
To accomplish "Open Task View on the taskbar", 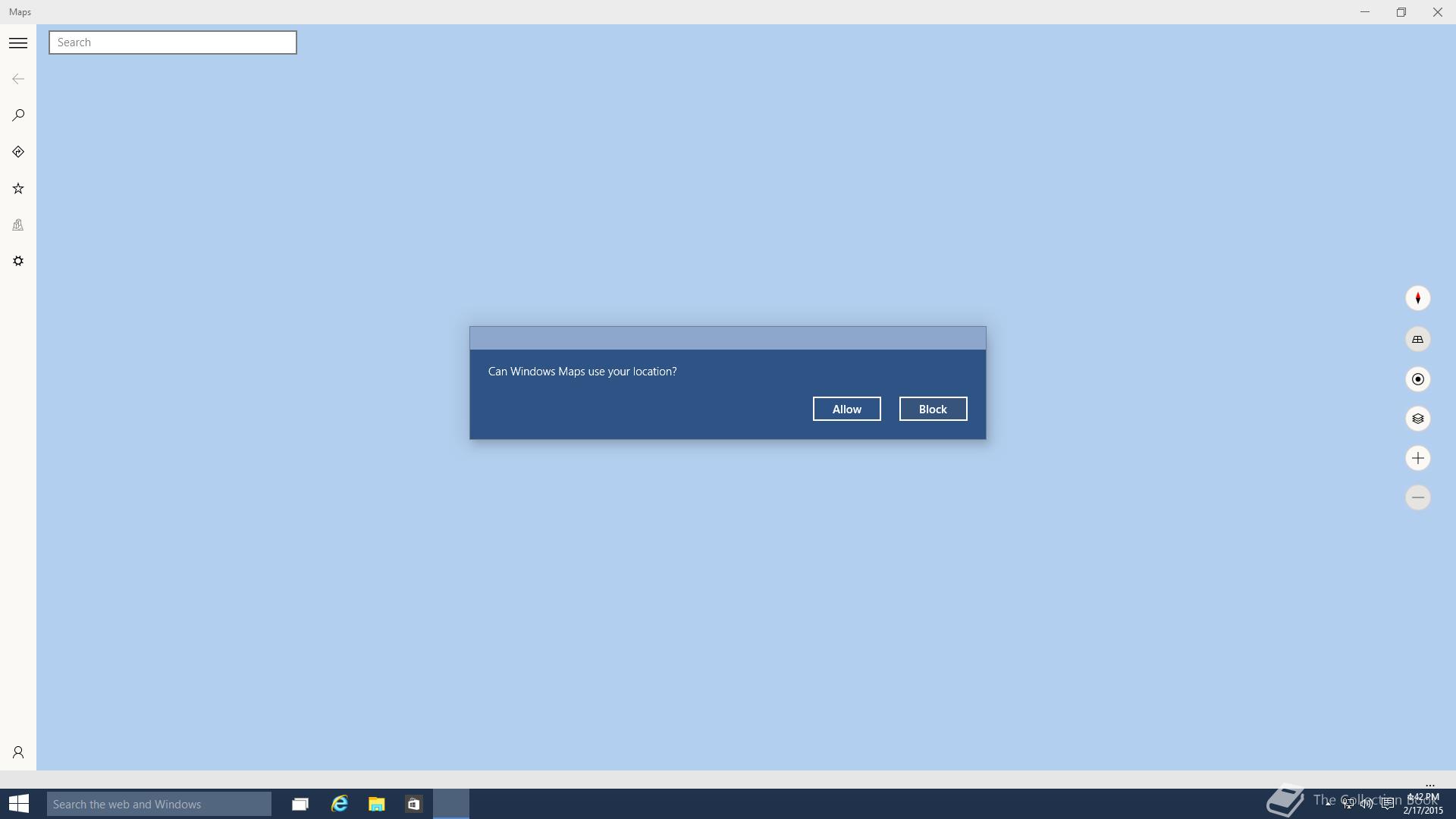I will [x=300, y=804].
